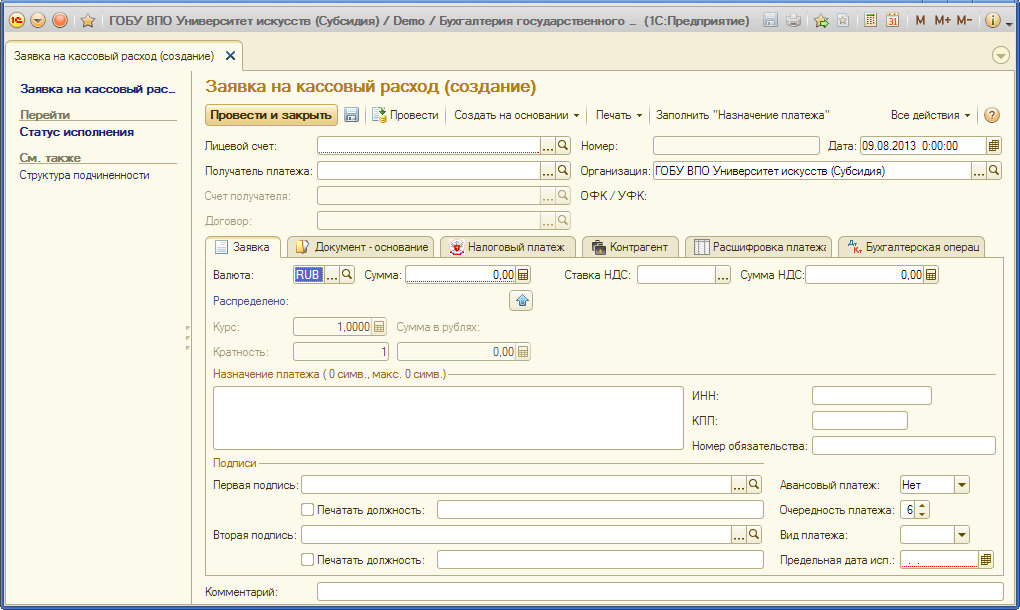Open the Авансовый платеж dropdown
Viewport: 1020px width, 610px height.
coord(962,484)
